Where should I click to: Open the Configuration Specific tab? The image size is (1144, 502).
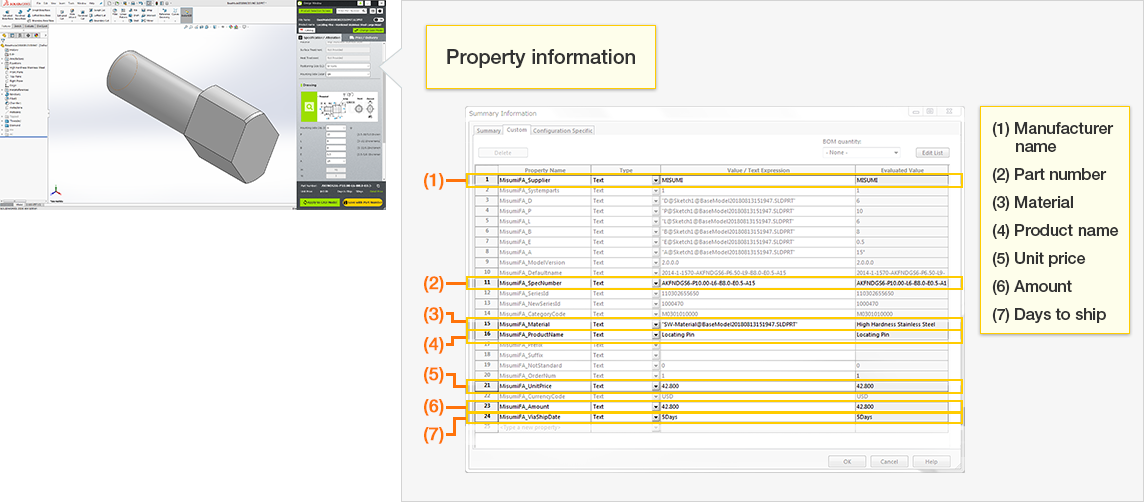point(563,131)
